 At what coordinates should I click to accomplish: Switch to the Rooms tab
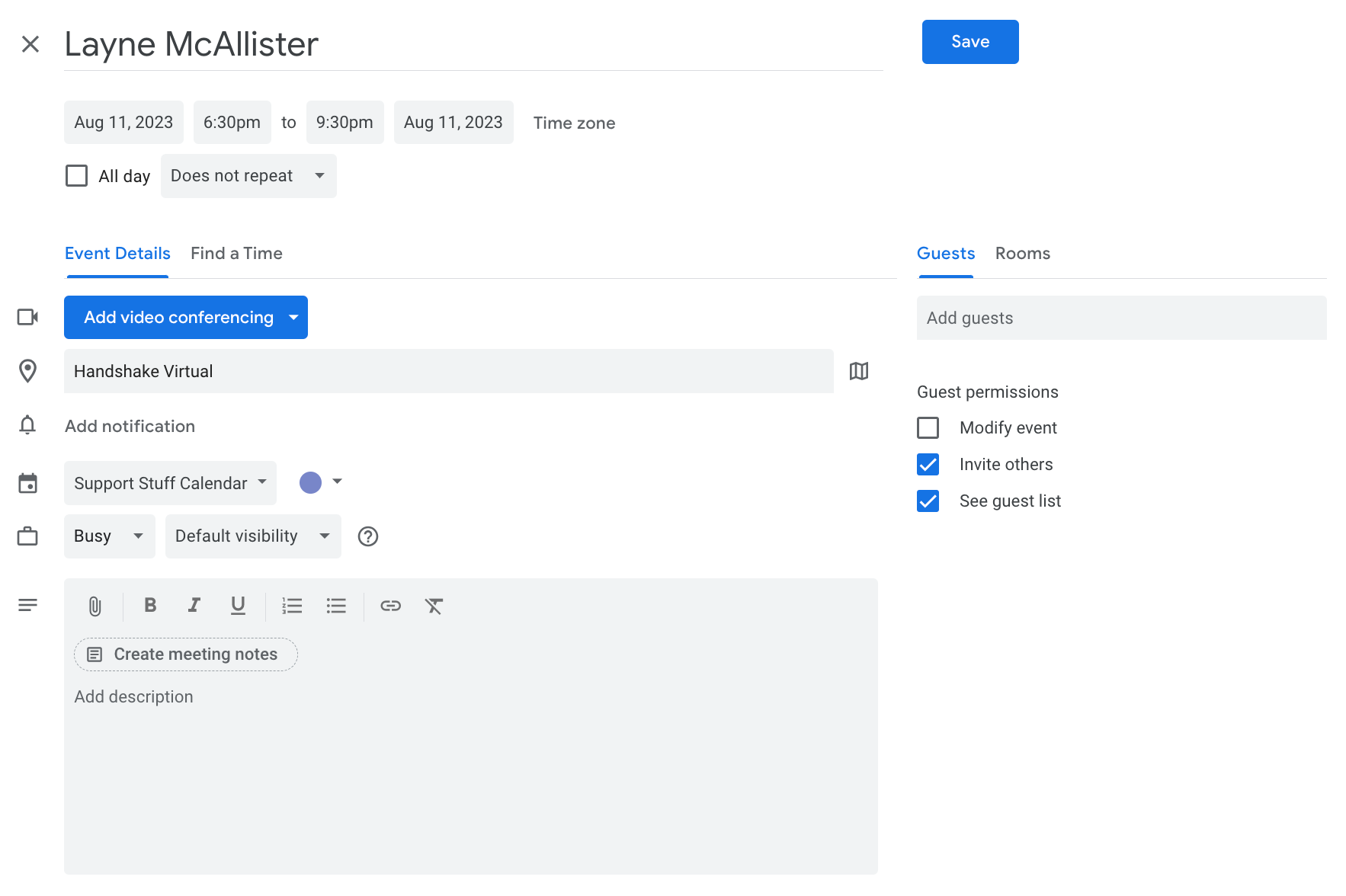click(x=1022, y=254)
